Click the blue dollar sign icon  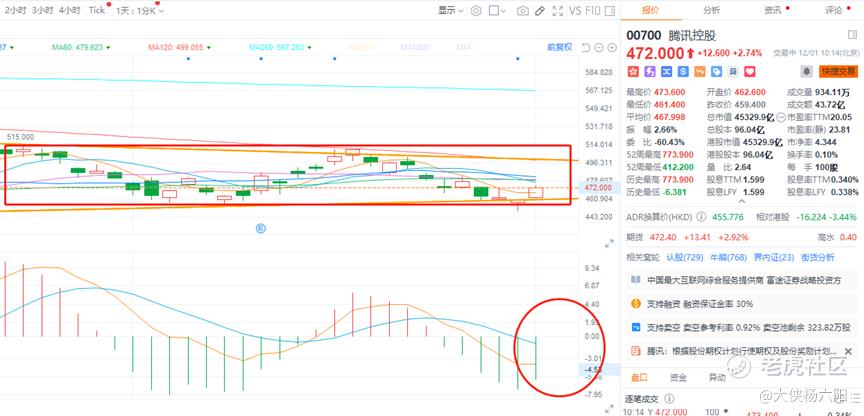pyautogui.click(x=683, y=71)
